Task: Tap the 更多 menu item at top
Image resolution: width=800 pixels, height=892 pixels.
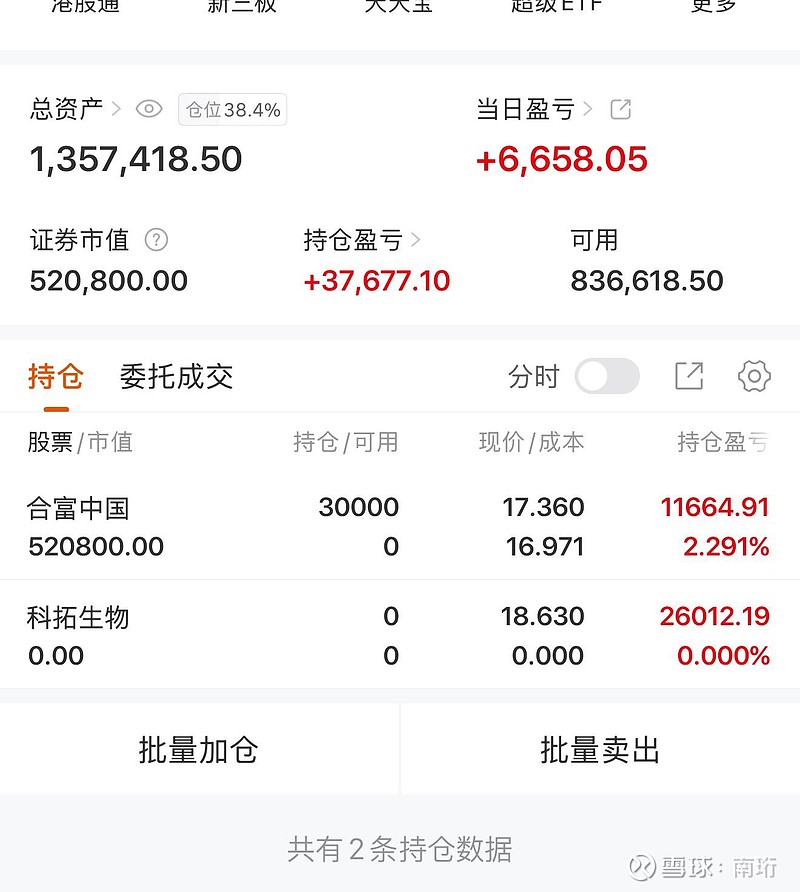Action: tap(714, 8)
